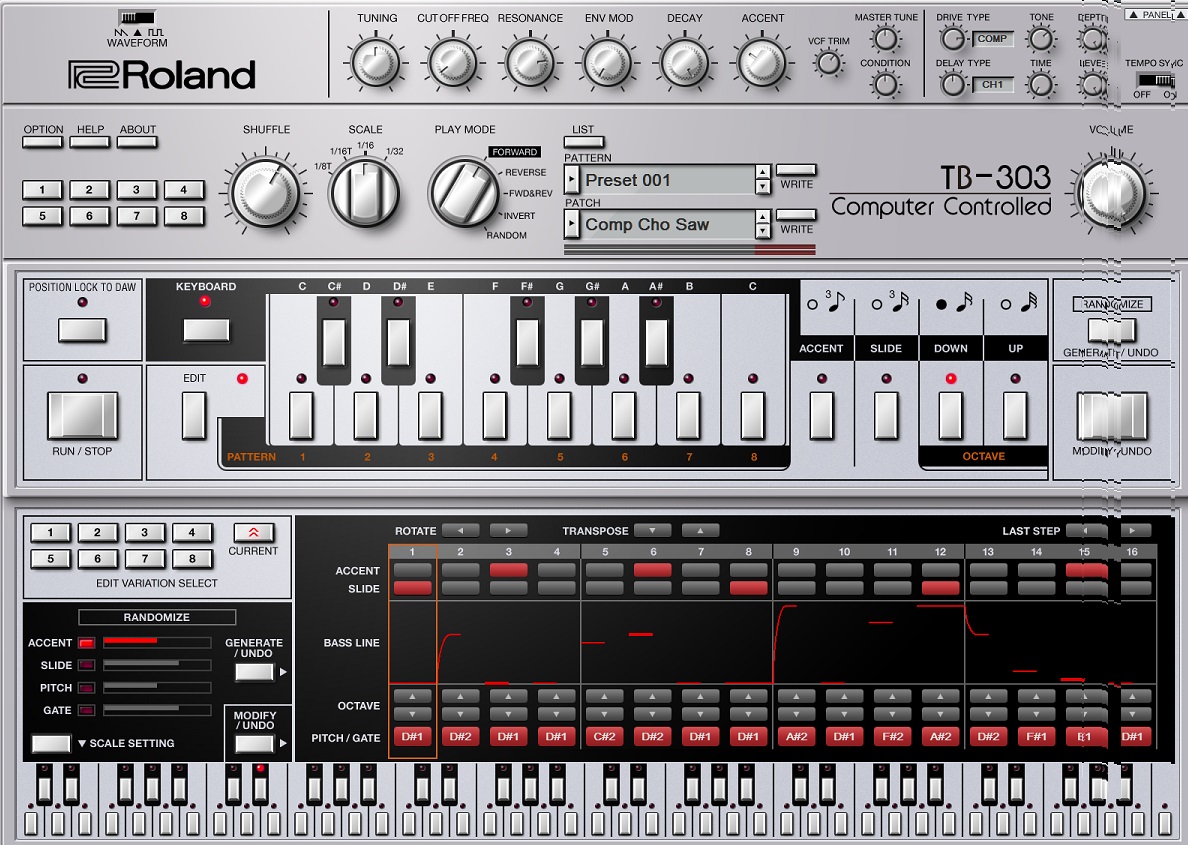Transpose pattern down arrow

tap(653, 530)
